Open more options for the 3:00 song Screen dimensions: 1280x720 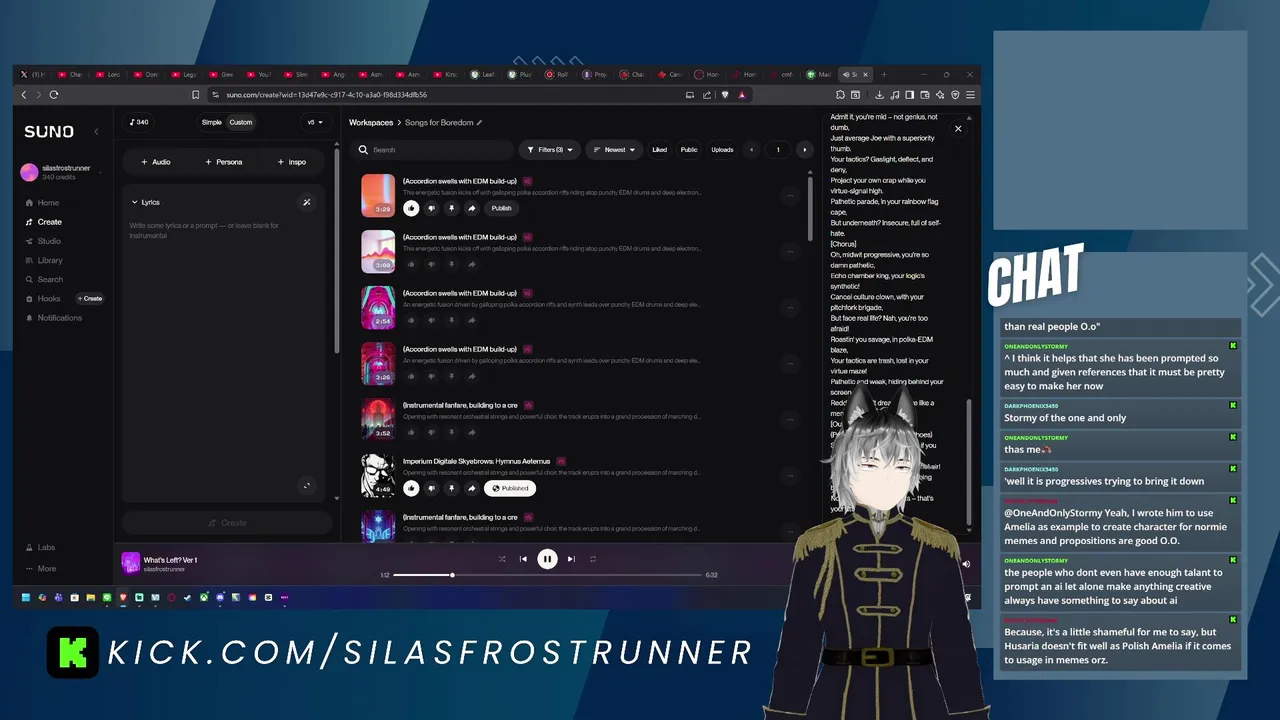pos(790,252)
